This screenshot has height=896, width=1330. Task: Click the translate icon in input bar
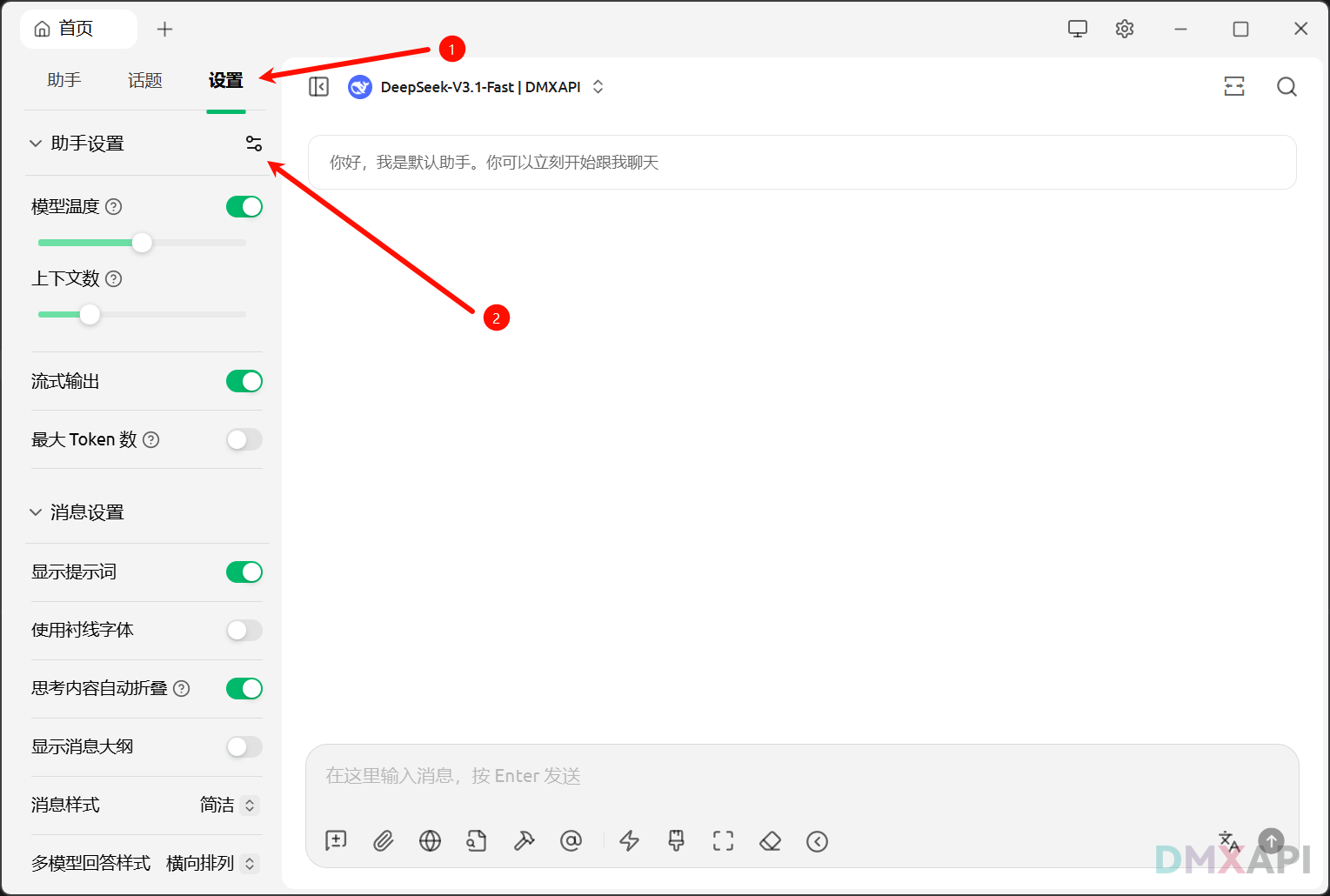[1228, 840]
